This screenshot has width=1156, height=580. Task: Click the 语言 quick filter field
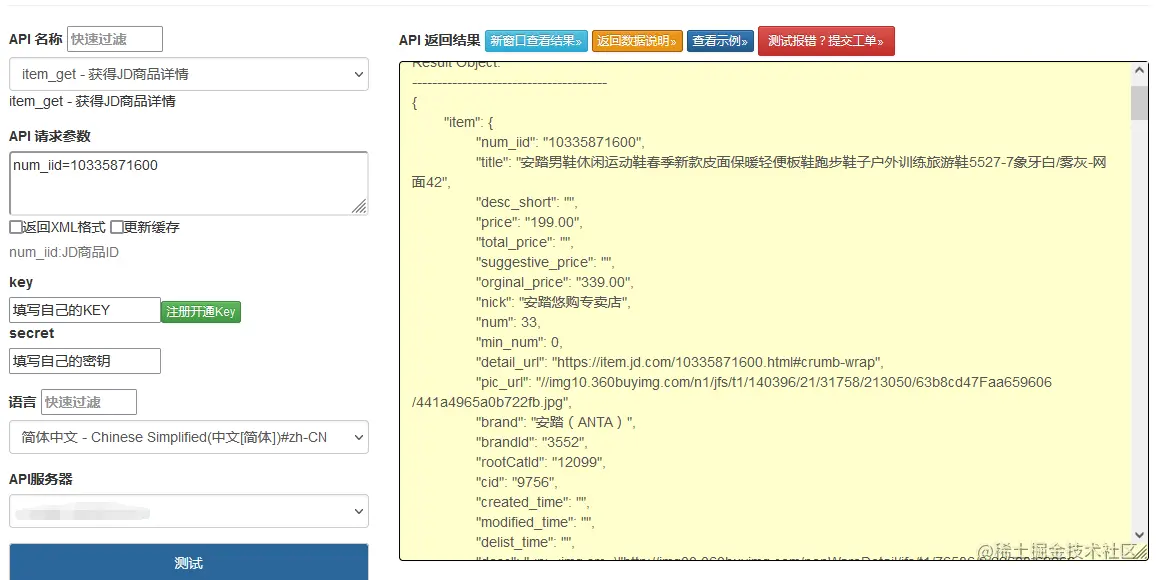point(88,402)
